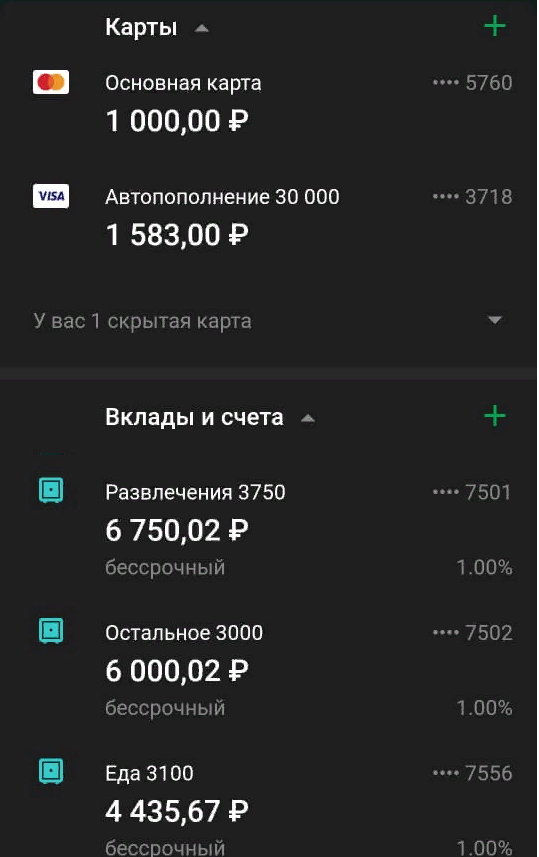Tap safe icon next to Еда 3100
The image size is (539, 857).
coord(51,771)
